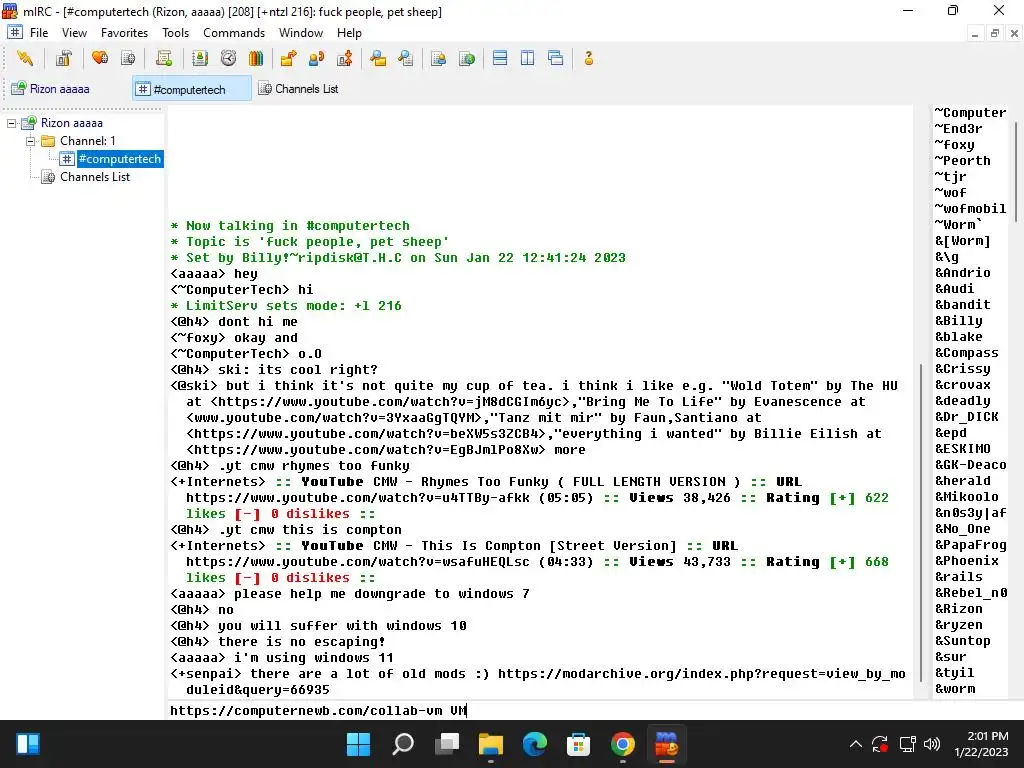Open File Explorer from taskbar
Screen dimensions: 1024x768
click(490, 744)
